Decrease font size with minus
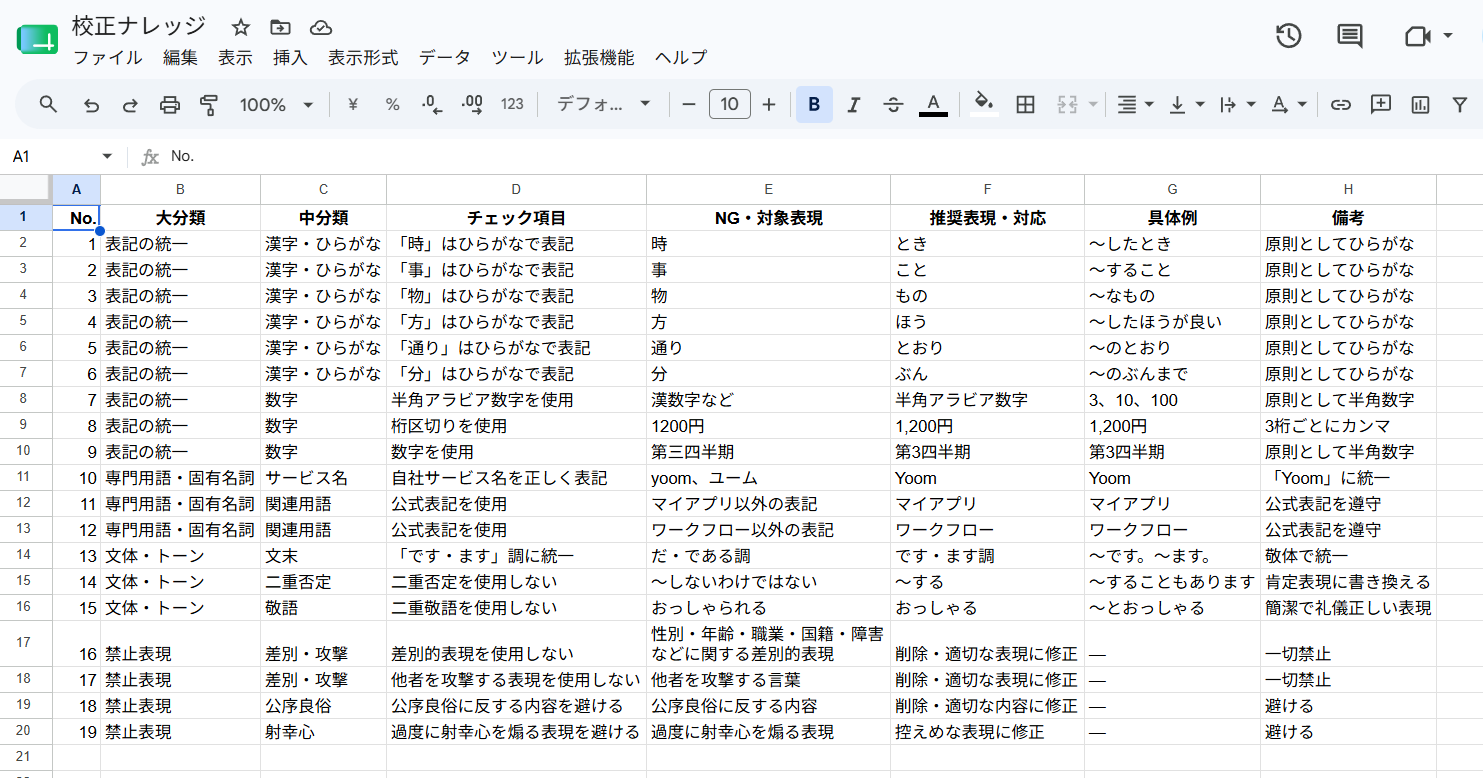Screen dimensions: 1483x778 tap(688, 104)
